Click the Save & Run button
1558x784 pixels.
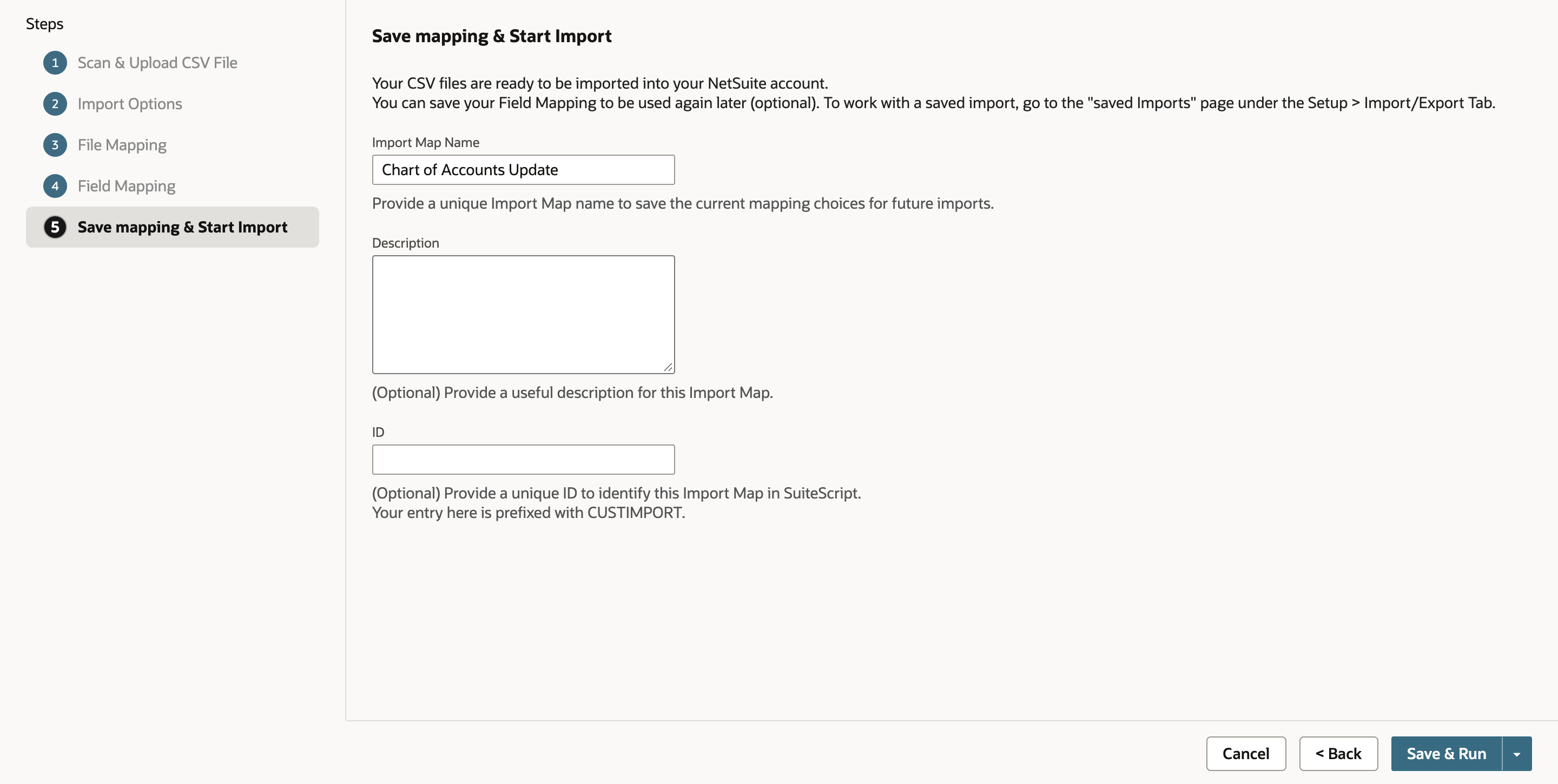pyautogui.click(x=1446, y=754)
